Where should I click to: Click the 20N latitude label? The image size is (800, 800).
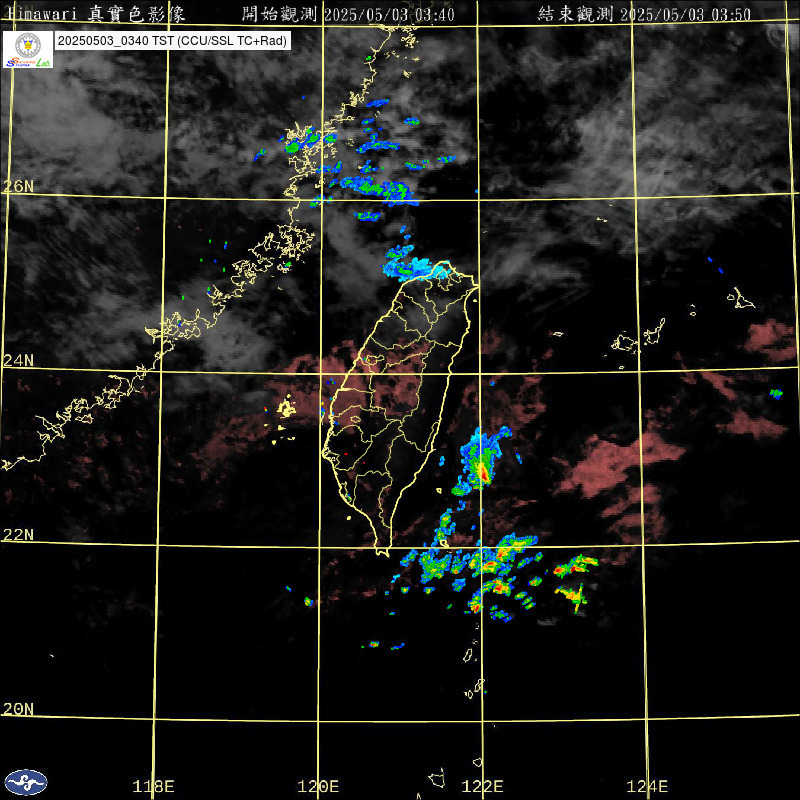(x=19, y=709)
